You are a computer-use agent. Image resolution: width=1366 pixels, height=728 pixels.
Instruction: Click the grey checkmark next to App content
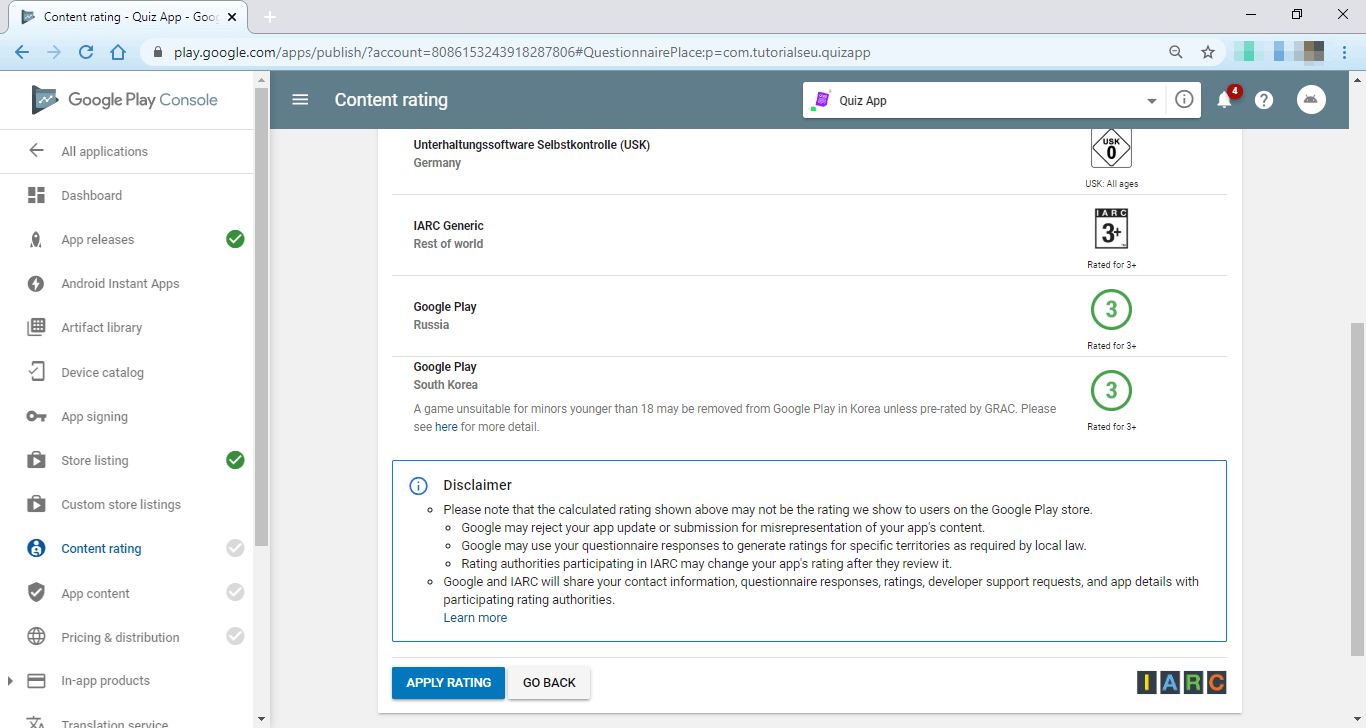click(235, 593)
